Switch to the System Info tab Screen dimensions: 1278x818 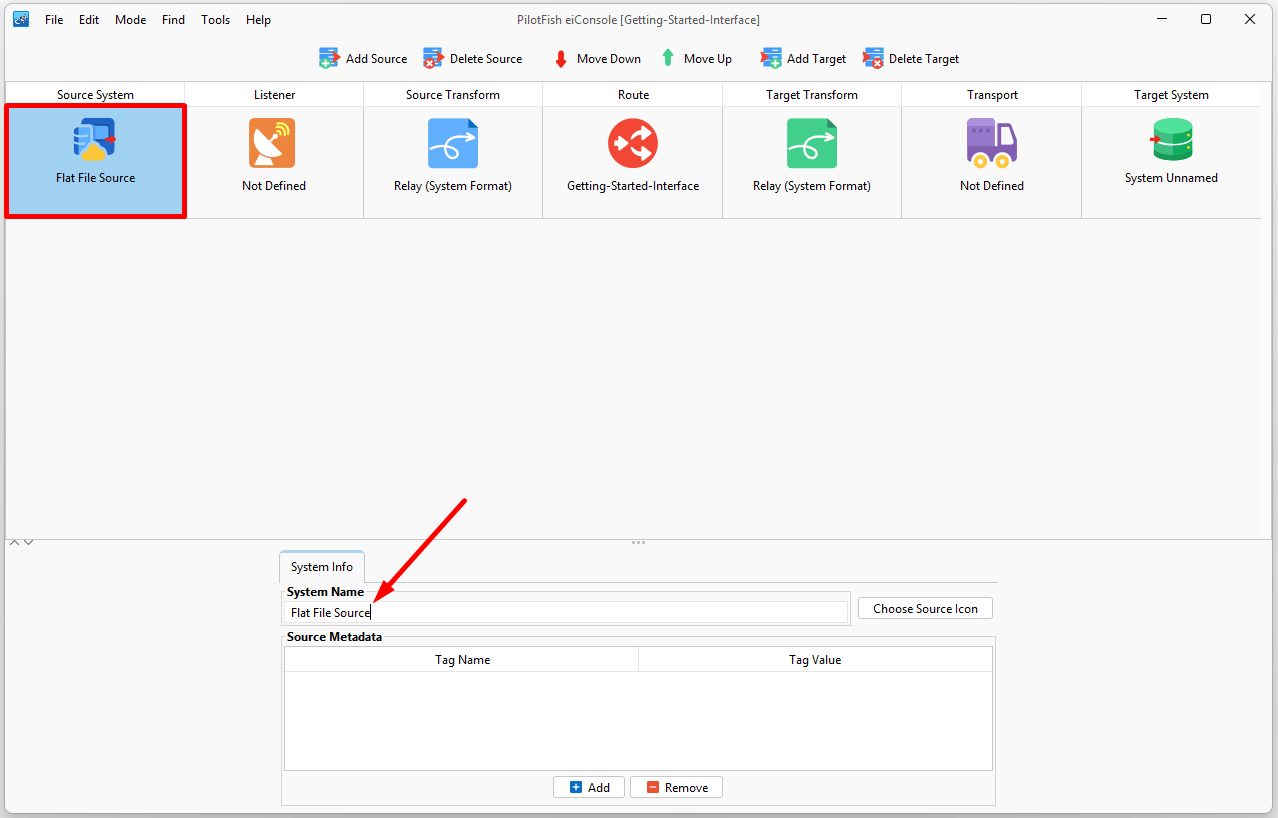point(322,567)
